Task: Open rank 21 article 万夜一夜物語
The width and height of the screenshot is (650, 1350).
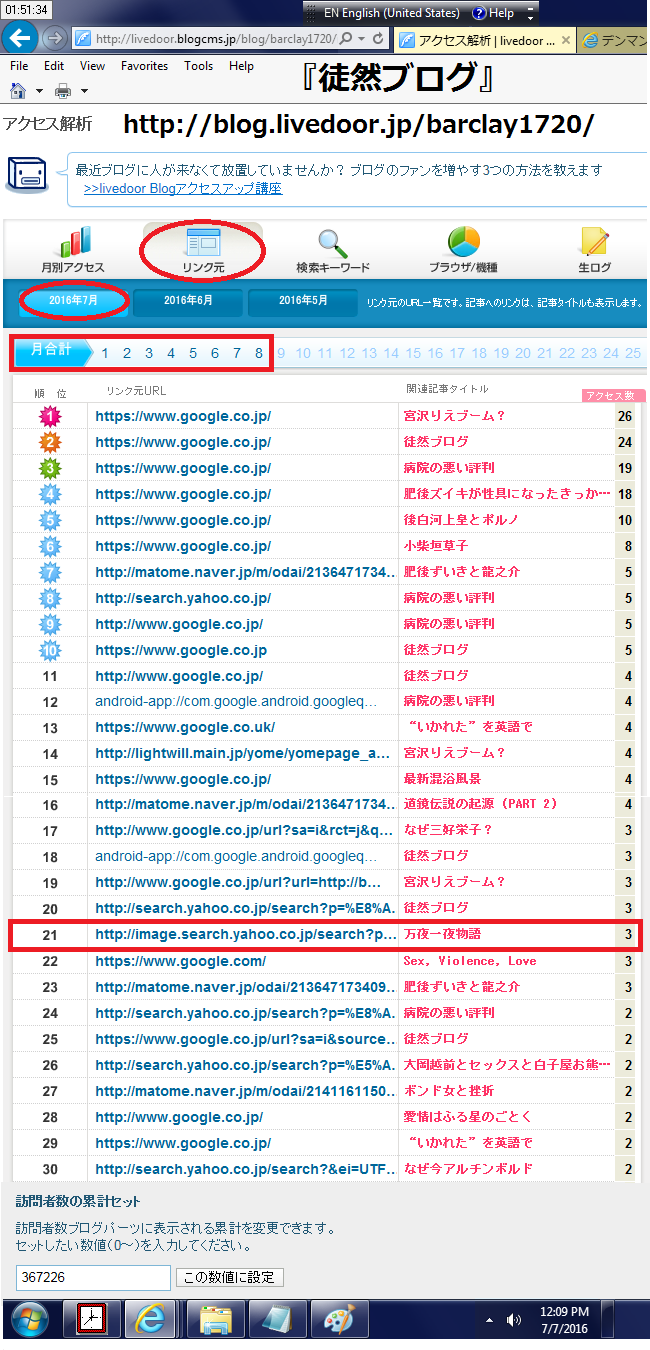Action: coord(441,934)
